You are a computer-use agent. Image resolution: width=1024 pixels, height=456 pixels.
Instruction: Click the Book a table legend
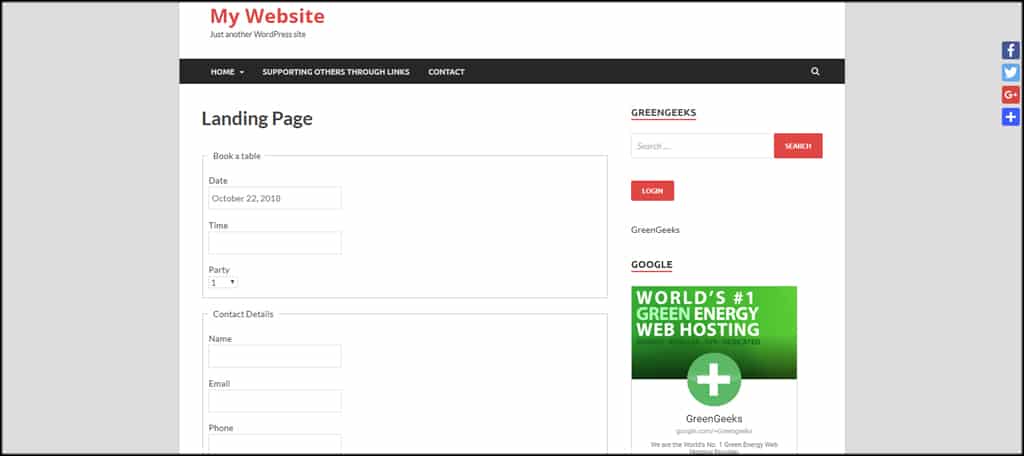tap(236, 156)
